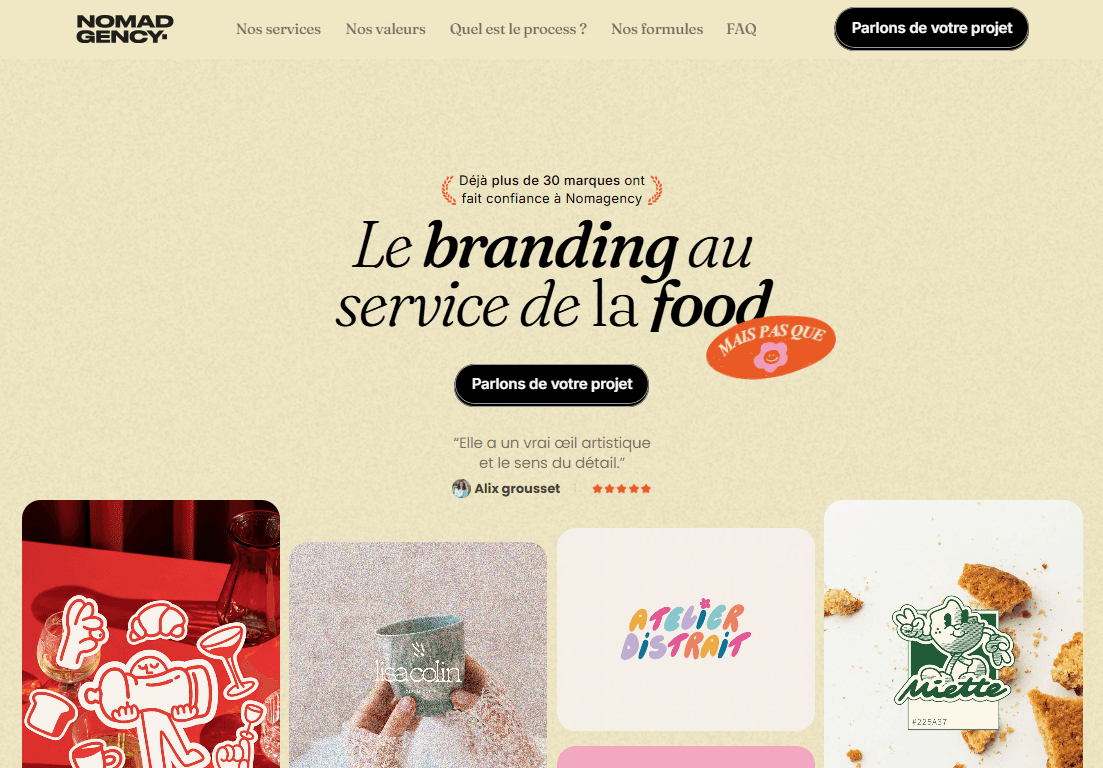Screen dimensions: 1103x768
Task: Click the MAIS PAS QUE orange badge
Action: 771,347
